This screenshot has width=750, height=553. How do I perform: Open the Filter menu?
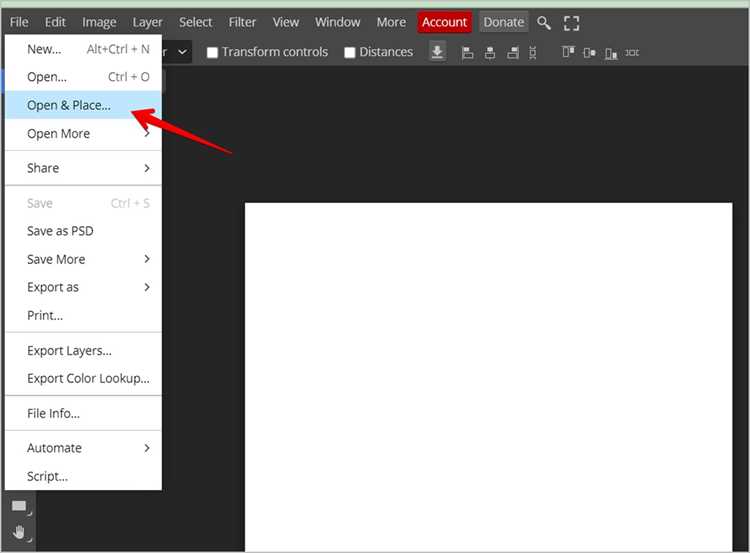click(242, 22)
